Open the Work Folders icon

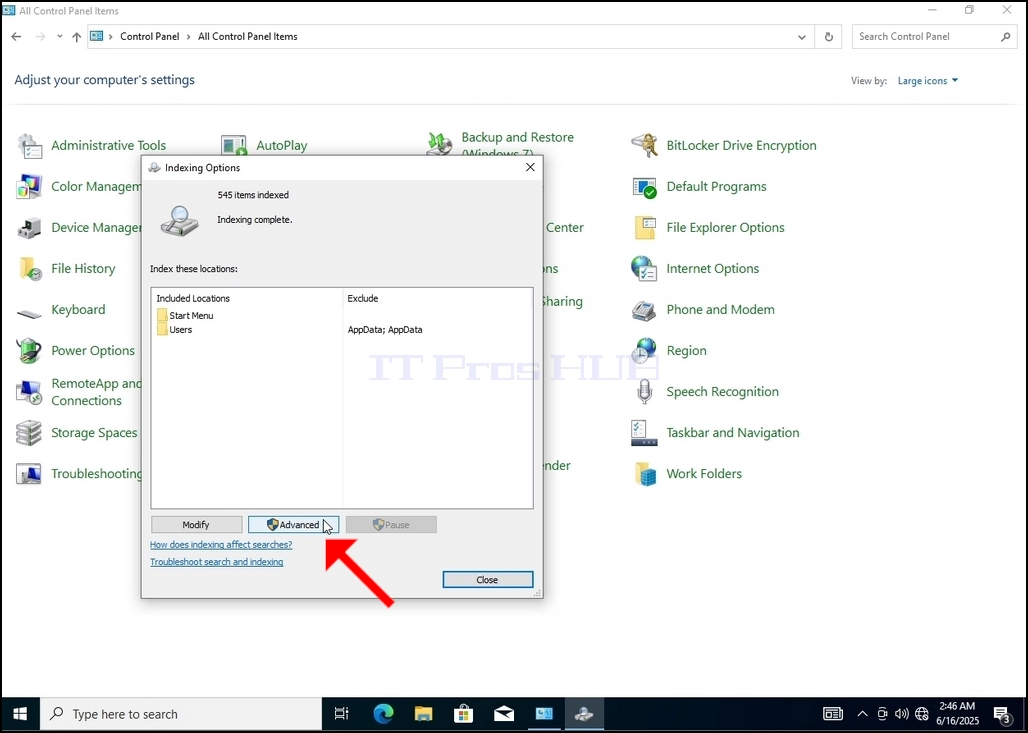(644, 474)
